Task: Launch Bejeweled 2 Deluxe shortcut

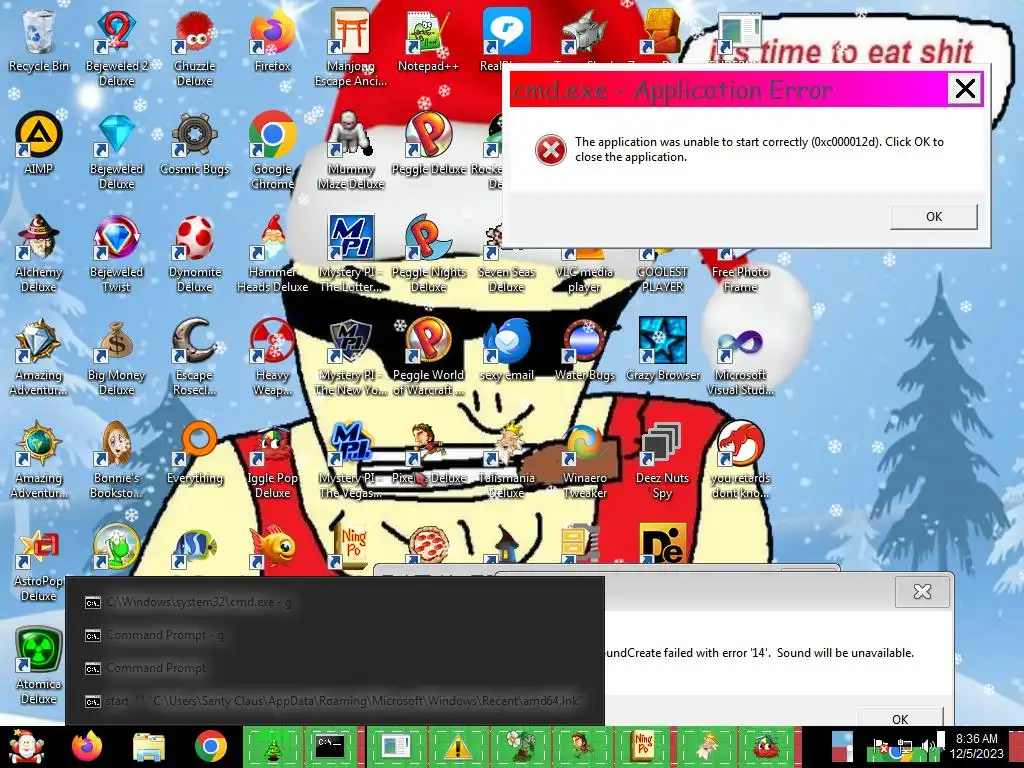Action: (x=116, y=48)
